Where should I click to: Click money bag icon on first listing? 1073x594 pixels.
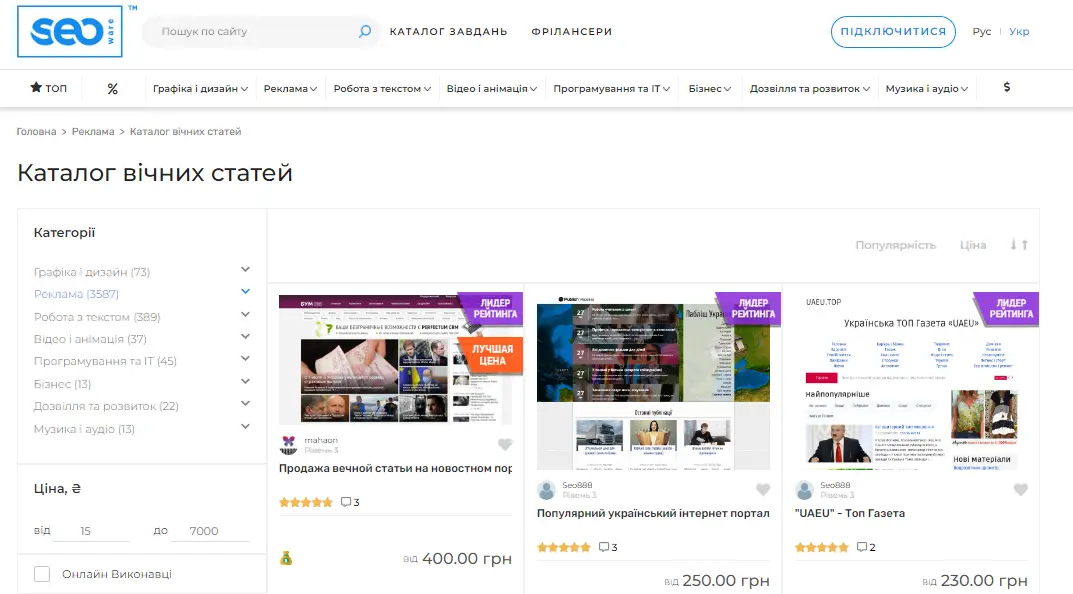286,558
